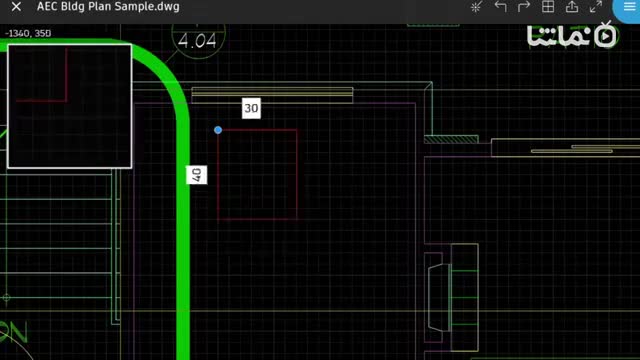This screenshot has height=360, width=640.
Task: Select the blue grip point on rectangle
Action: [218, 130]
